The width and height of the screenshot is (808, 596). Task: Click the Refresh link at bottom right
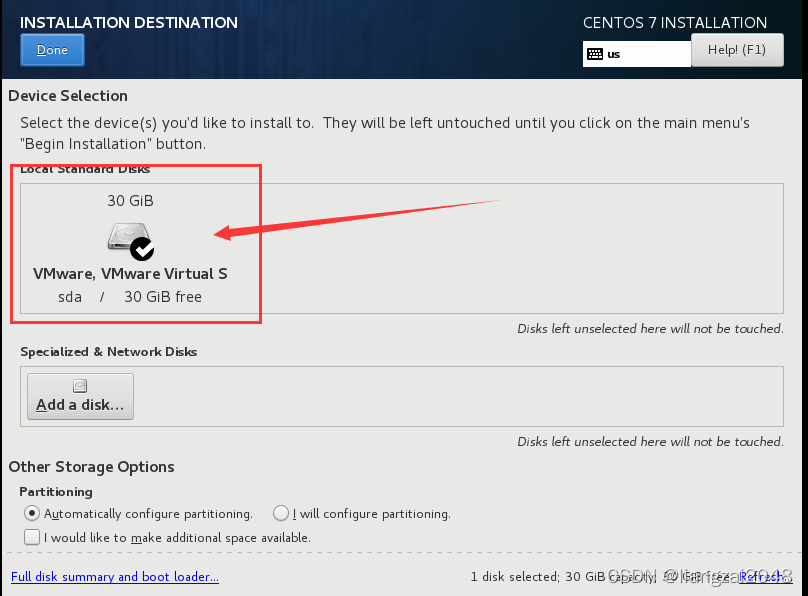pos(765,576)
